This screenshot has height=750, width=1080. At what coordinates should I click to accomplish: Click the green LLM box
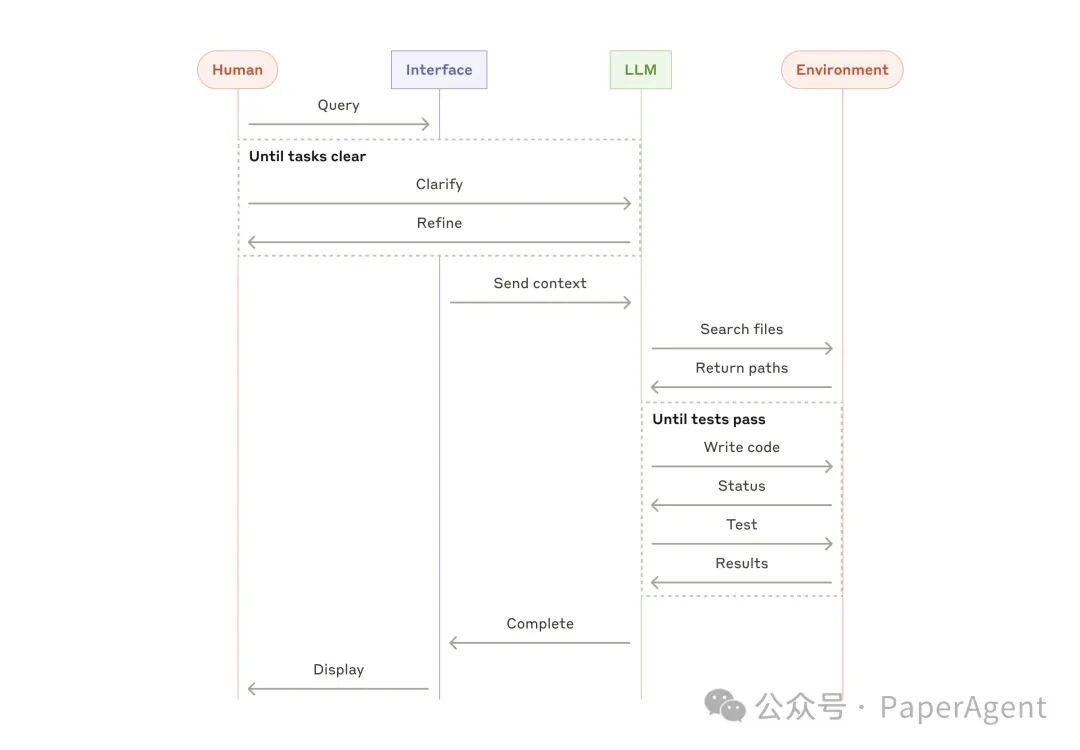(x=641, y=70)
